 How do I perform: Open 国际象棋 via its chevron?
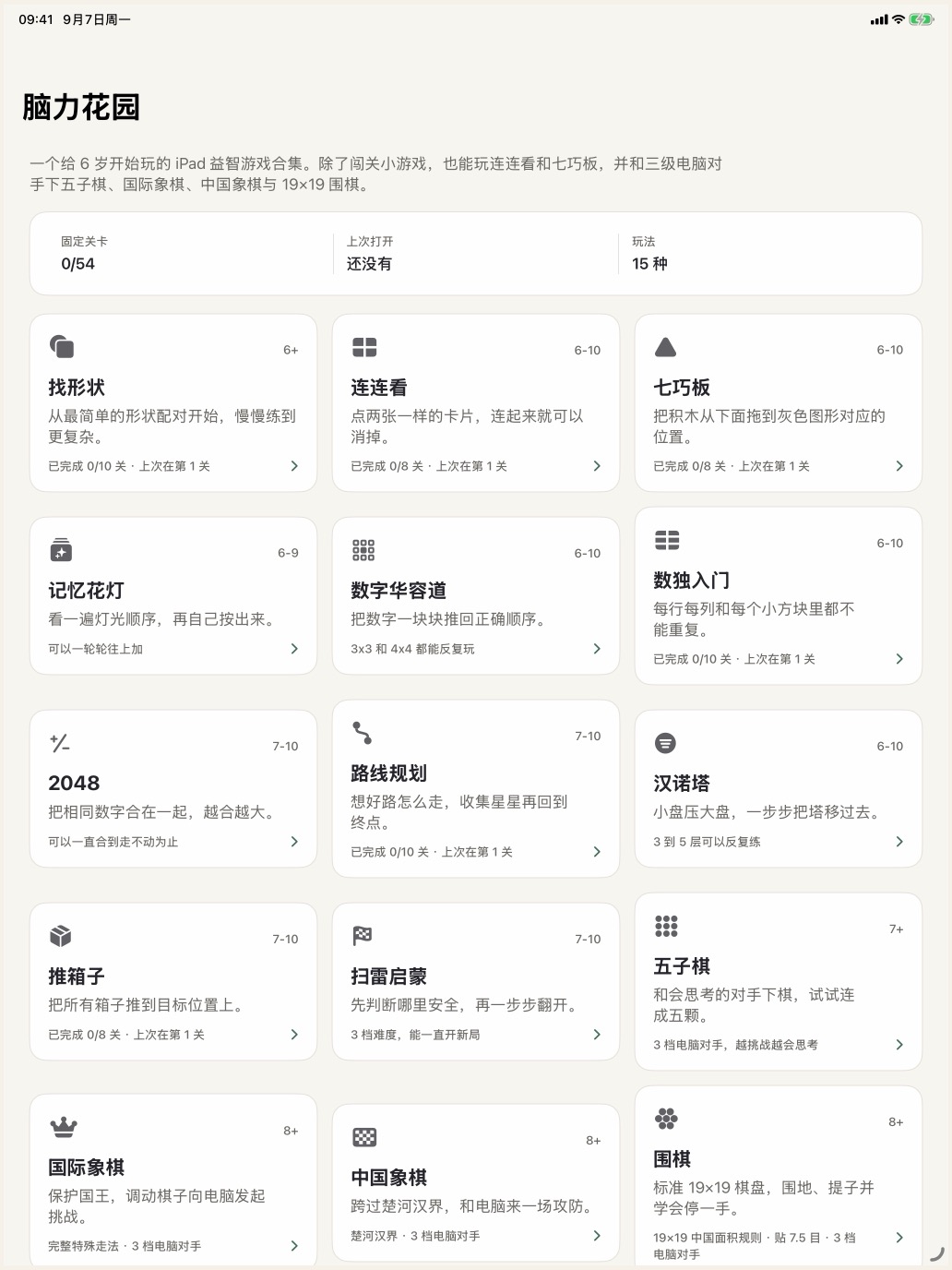tap(294, 1246)
